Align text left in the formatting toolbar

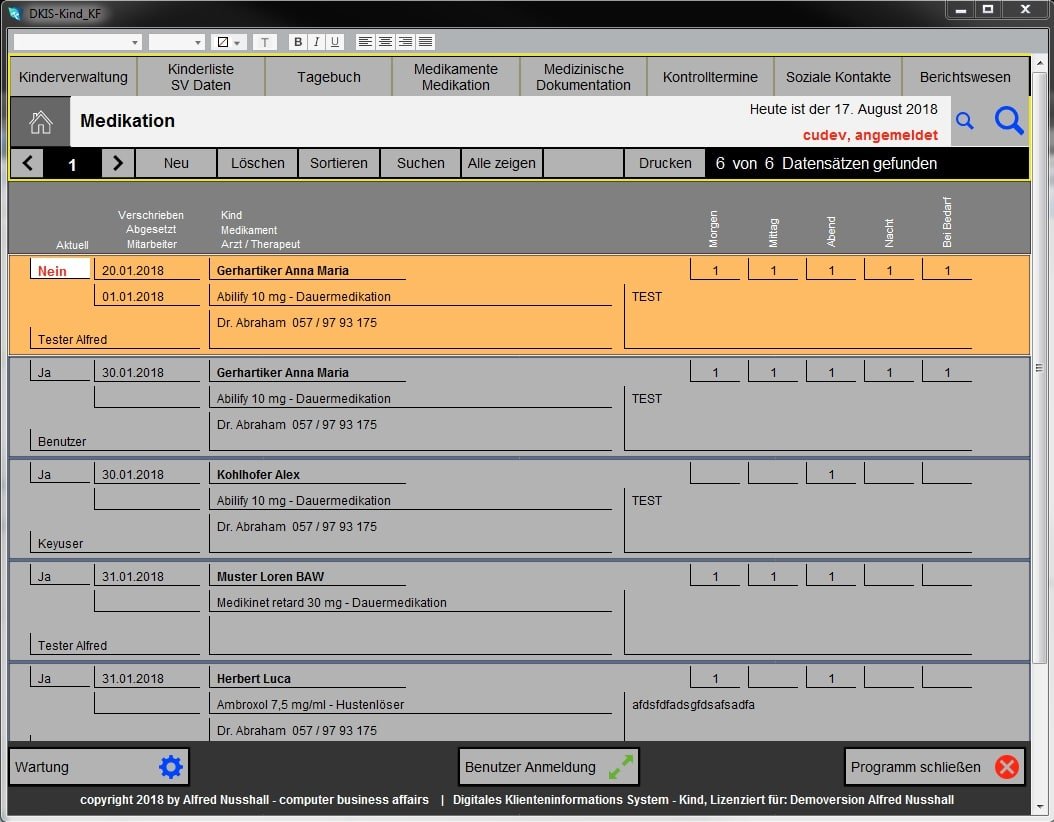[365, 42]
